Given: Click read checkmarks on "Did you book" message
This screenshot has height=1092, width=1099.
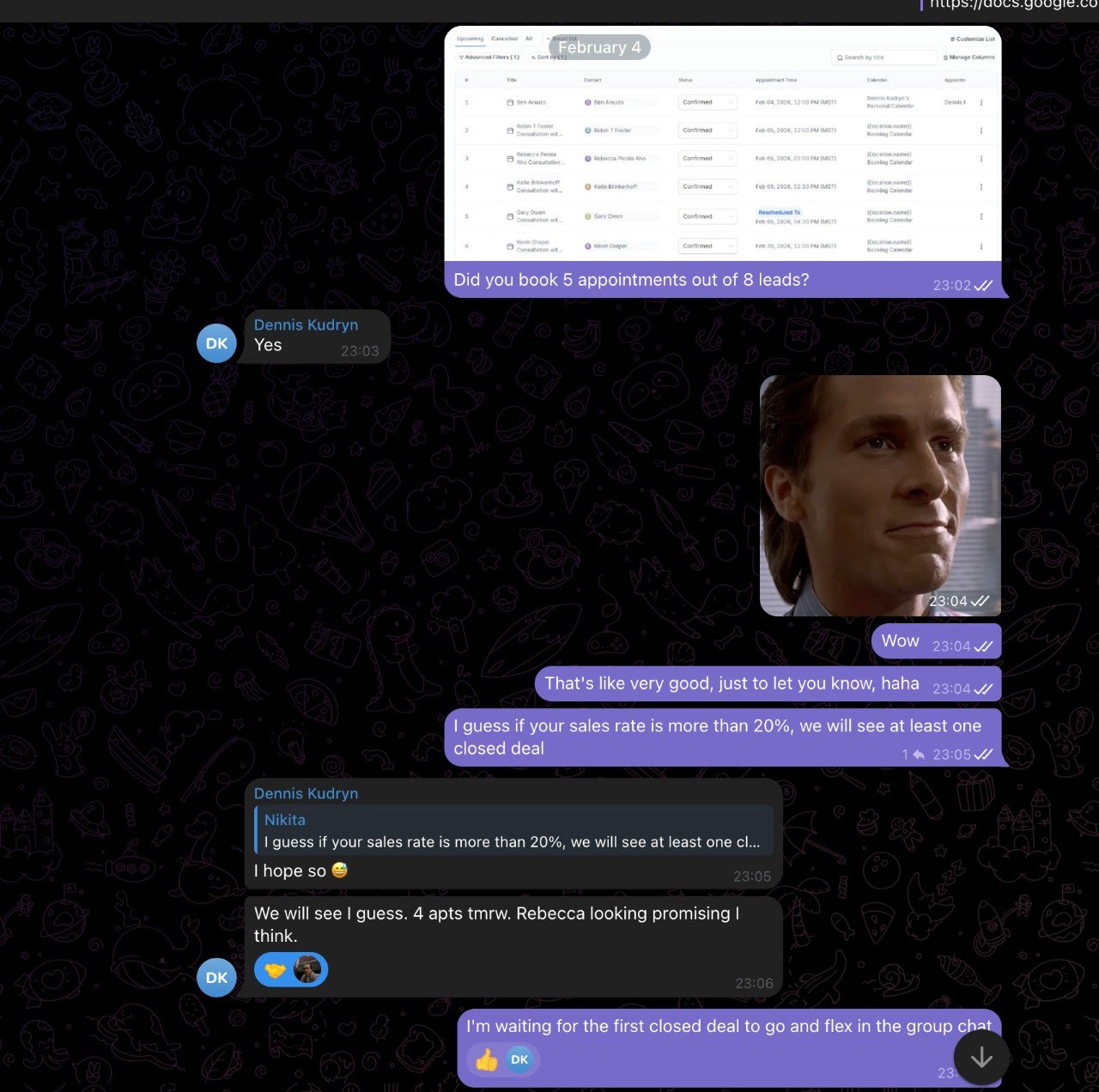Looking at the screenshot, I should tap(984, 286).
